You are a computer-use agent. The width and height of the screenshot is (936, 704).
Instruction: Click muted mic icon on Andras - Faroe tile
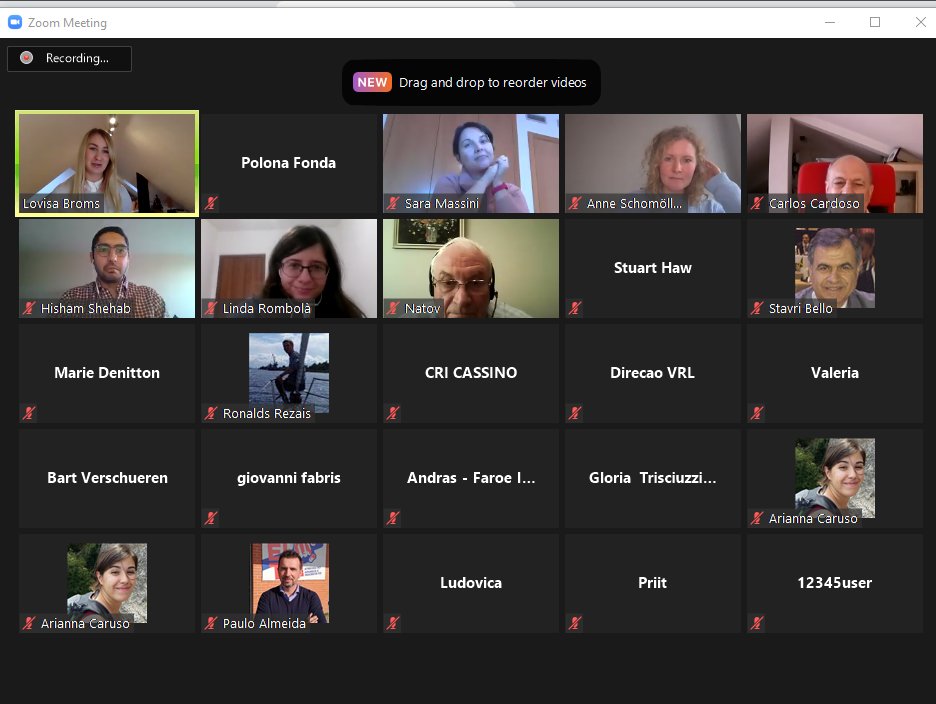click(x=393, y=518)
